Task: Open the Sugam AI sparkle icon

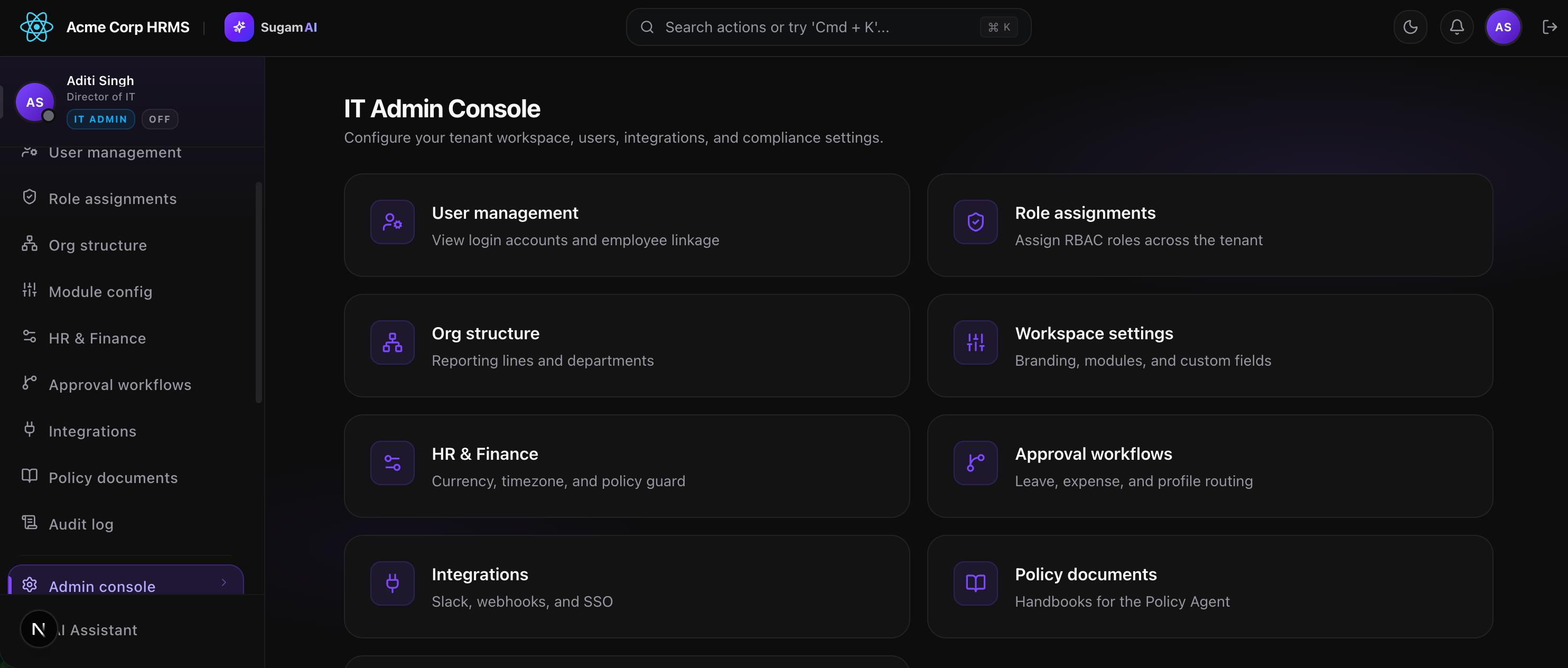Action: pos(239,27)
